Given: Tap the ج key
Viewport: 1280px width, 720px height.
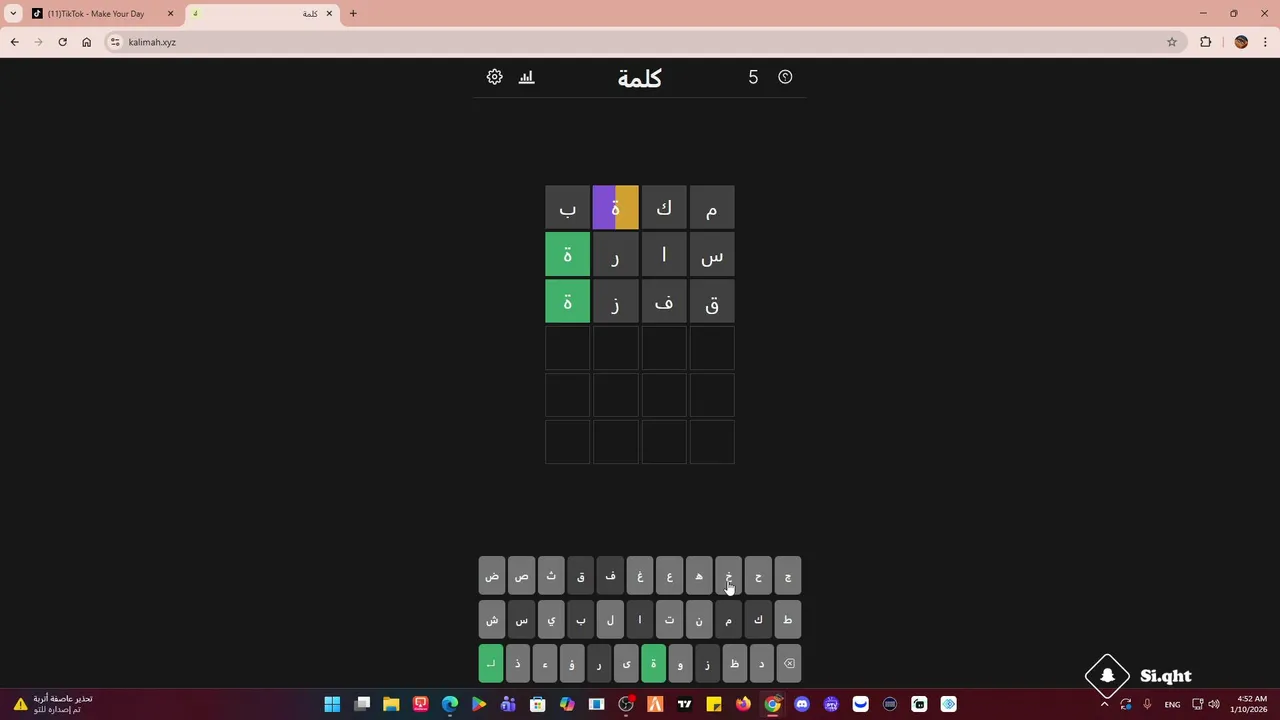Looking at the screenshot, I should (x=788, y=576).
